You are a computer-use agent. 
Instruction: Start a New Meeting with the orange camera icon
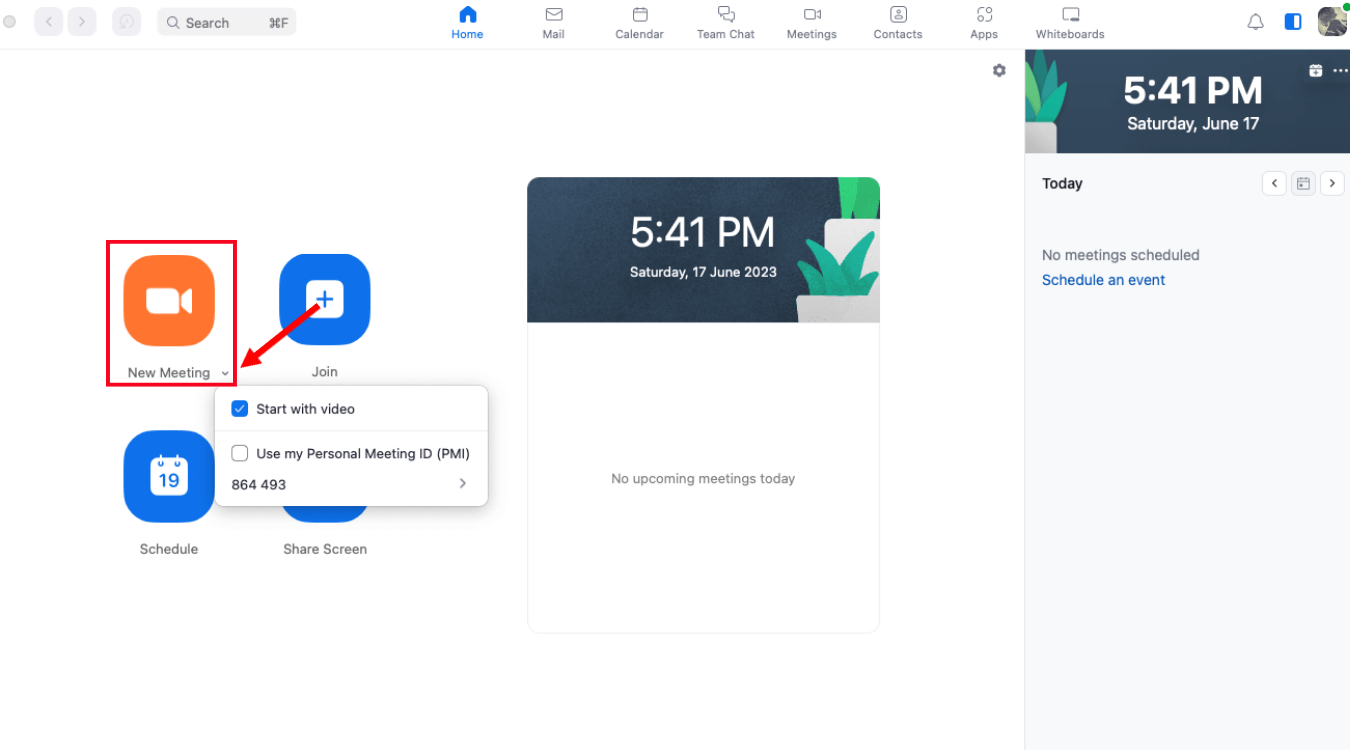click(169, 300)
